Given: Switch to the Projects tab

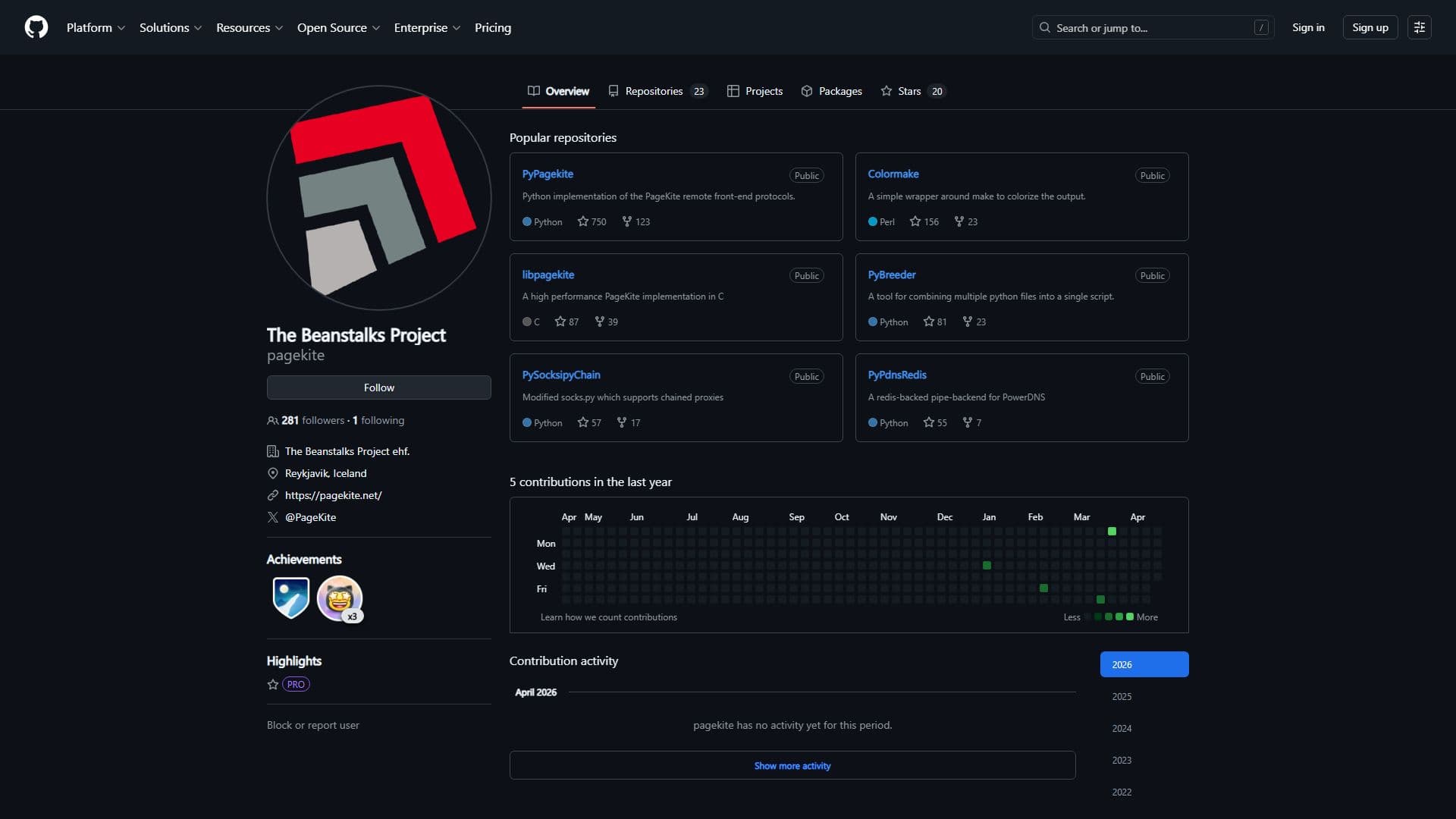Looking at the screenshot, I should [755, 91].
